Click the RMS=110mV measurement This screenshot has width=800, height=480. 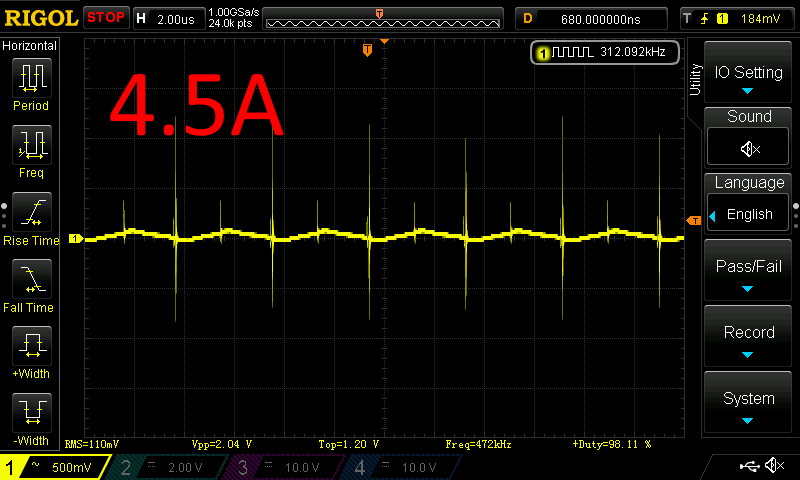point(92,444)
